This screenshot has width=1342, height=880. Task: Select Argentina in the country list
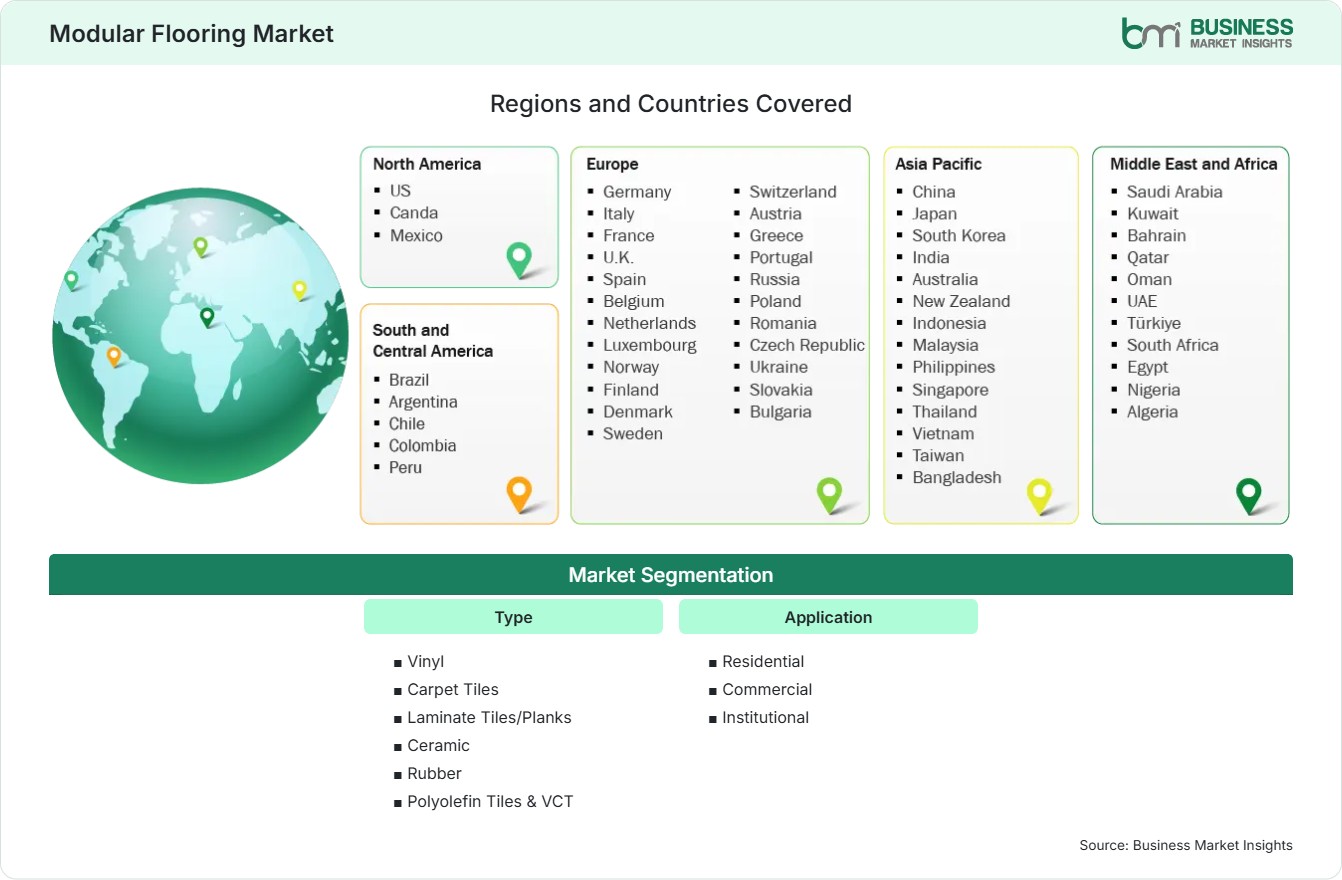tap(423, 402)
